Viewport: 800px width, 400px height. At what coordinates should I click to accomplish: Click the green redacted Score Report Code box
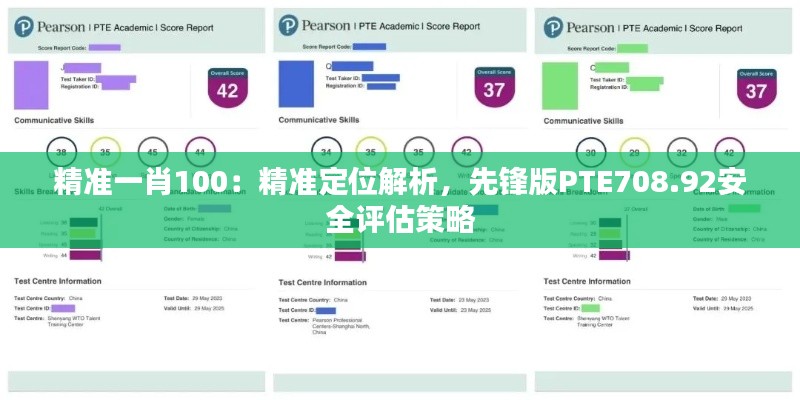(631, 47)
